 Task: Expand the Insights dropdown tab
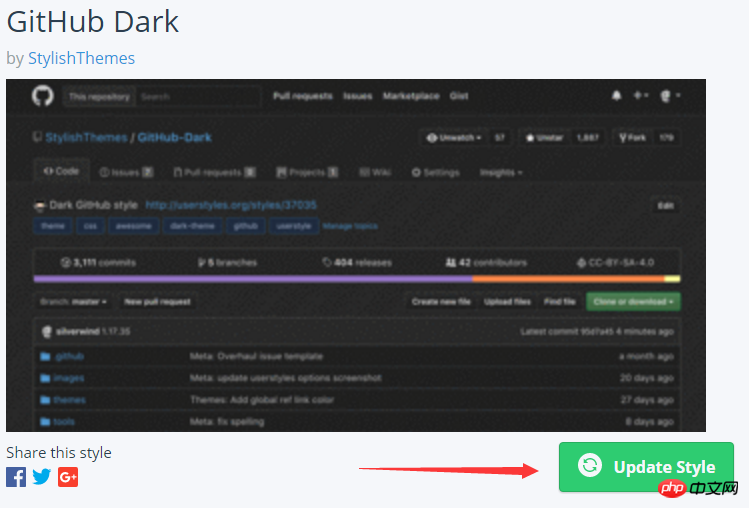pos(501,172)
